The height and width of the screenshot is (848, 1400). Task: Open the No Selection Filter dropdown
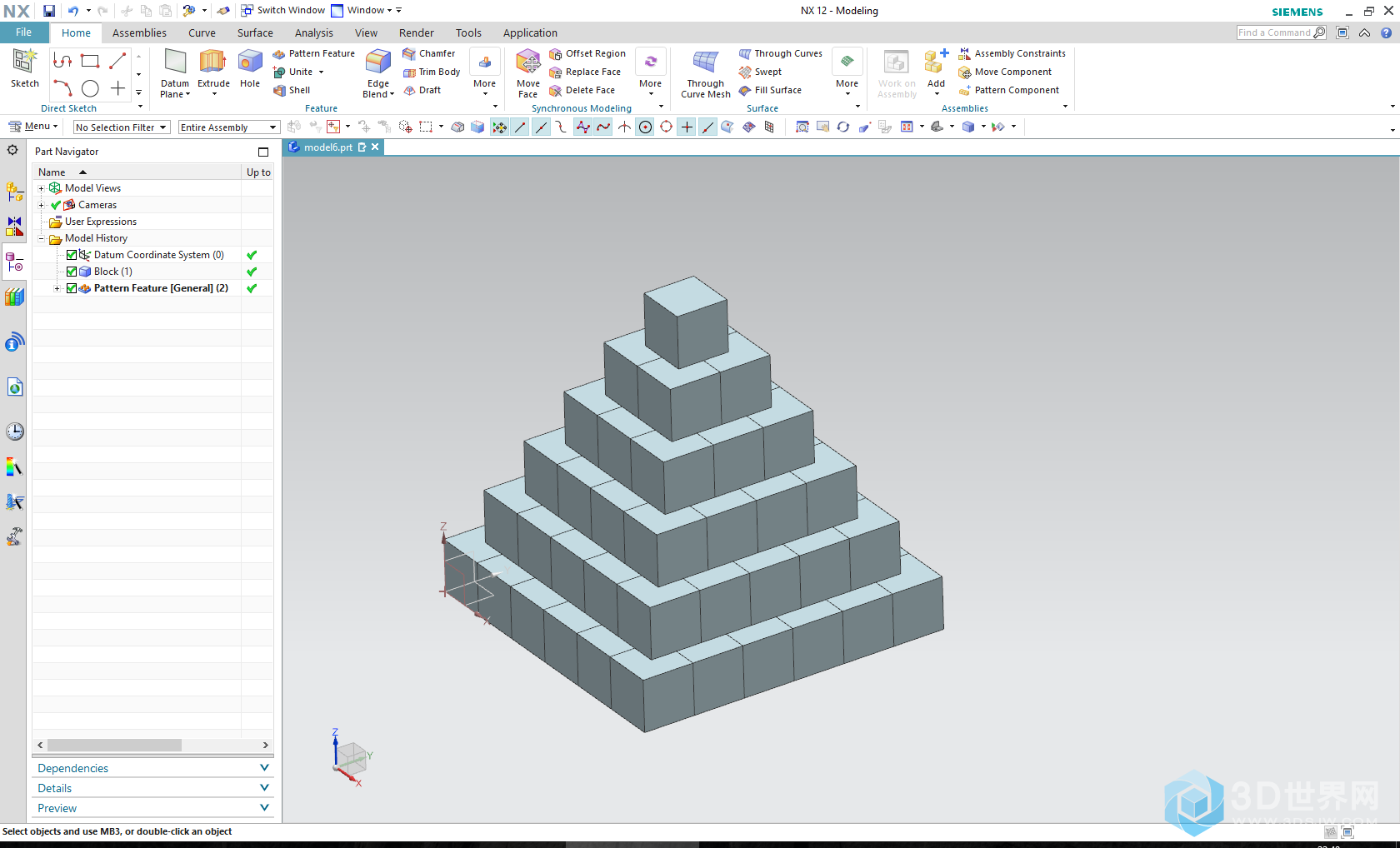click(x=122, y=127)
